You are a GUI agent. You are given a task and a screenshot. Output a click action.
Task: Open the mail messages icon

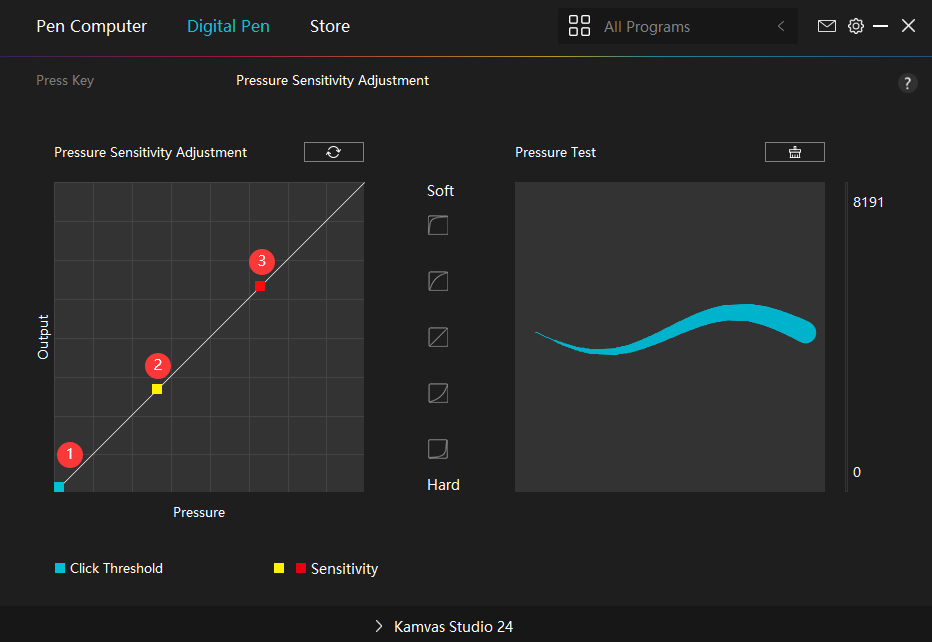(x=827, y=26)
